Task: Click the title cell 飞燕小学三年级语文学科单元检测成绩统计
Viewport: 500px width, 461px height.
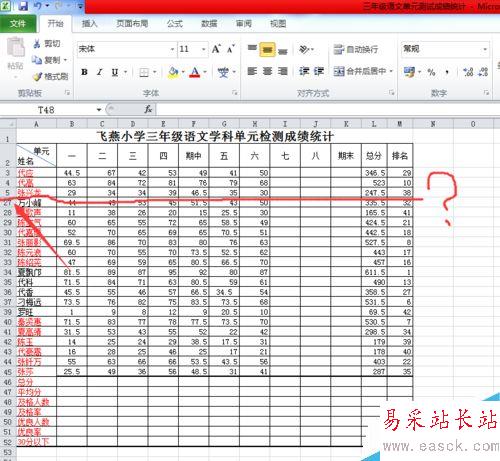Action: click(215, 136)
